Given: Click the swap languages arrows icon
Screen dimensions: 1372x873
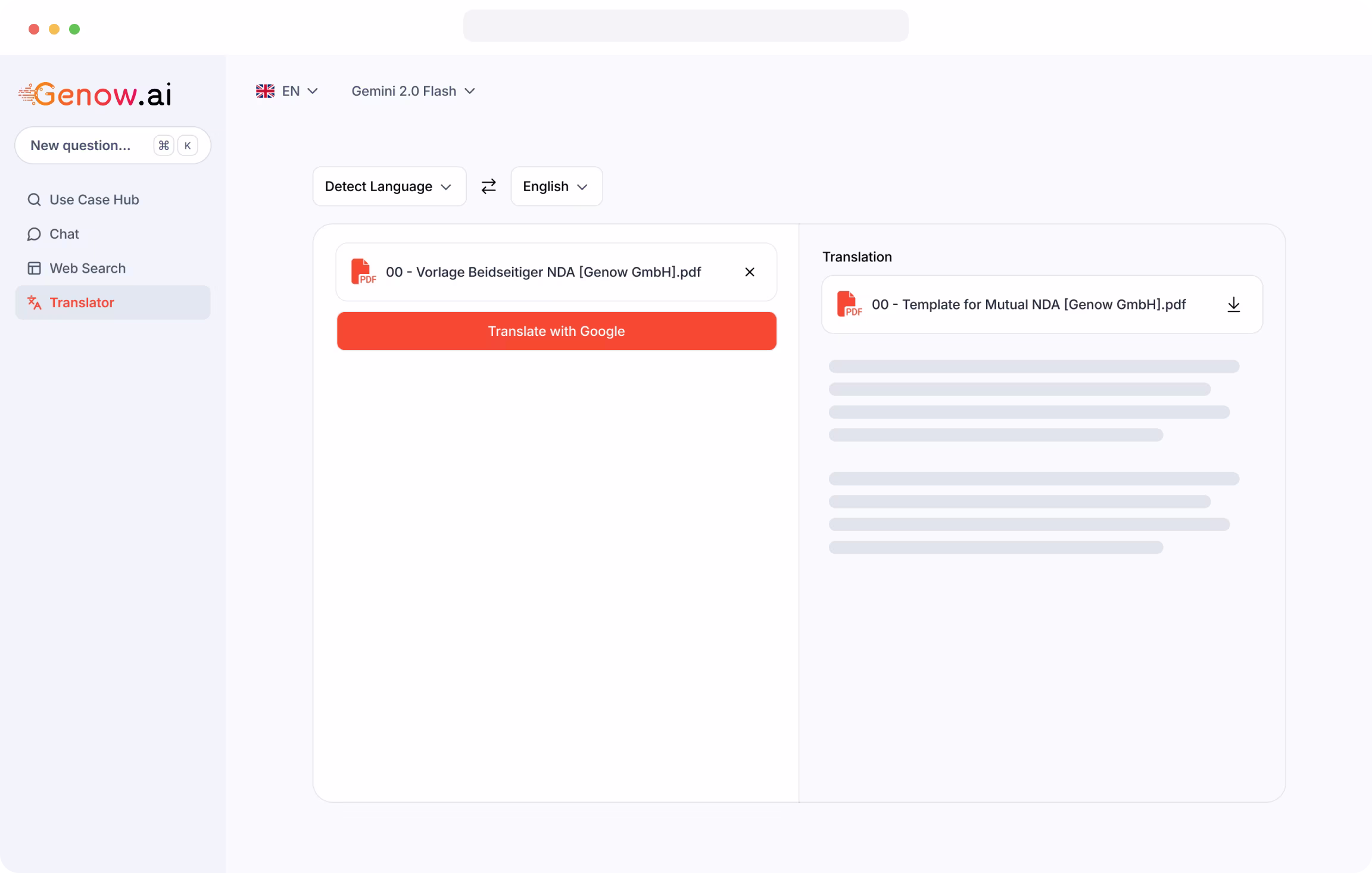Looking at the screenshot, I should (488, 186).
